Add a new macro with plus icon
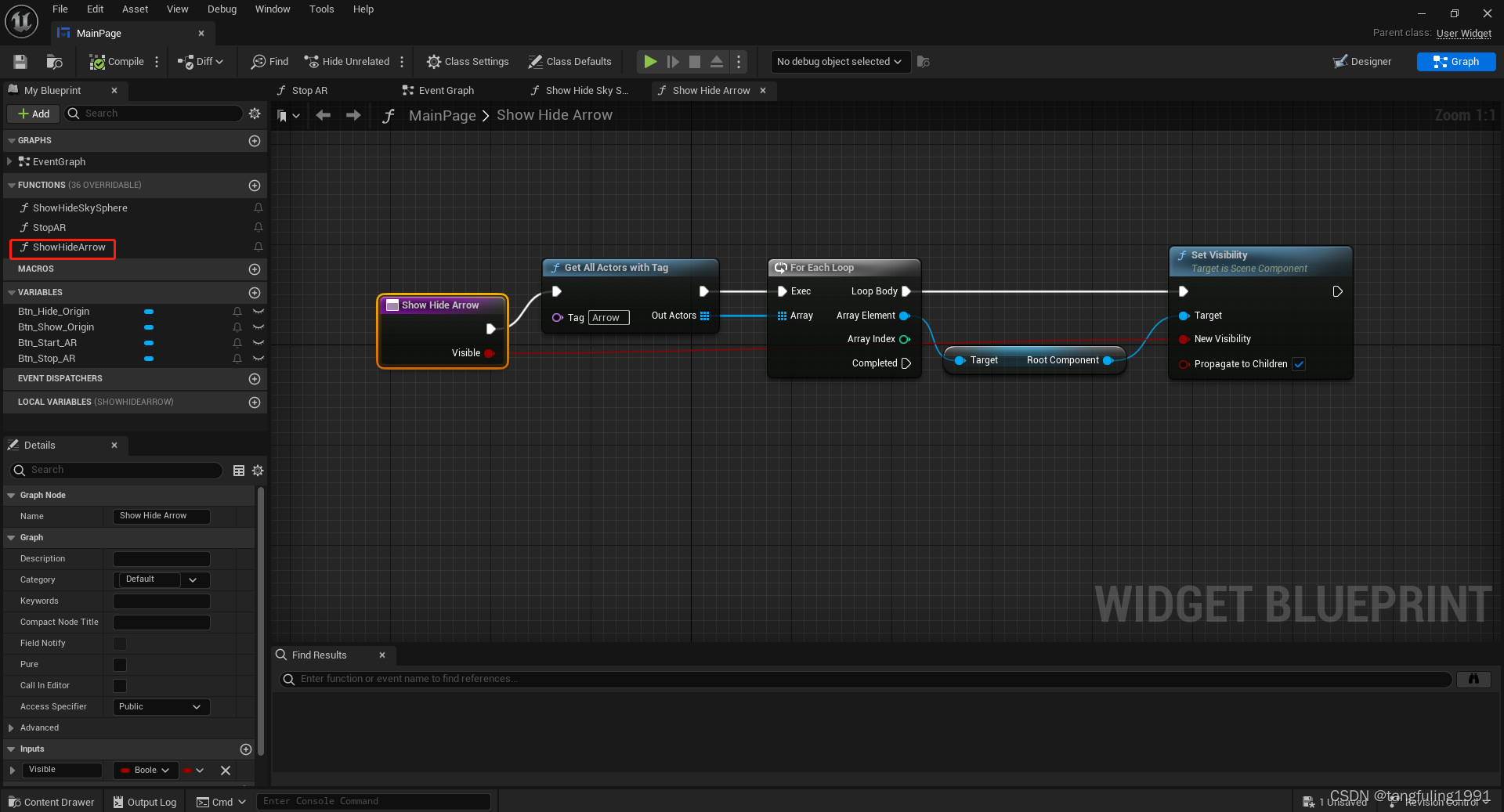 point(255,269)
